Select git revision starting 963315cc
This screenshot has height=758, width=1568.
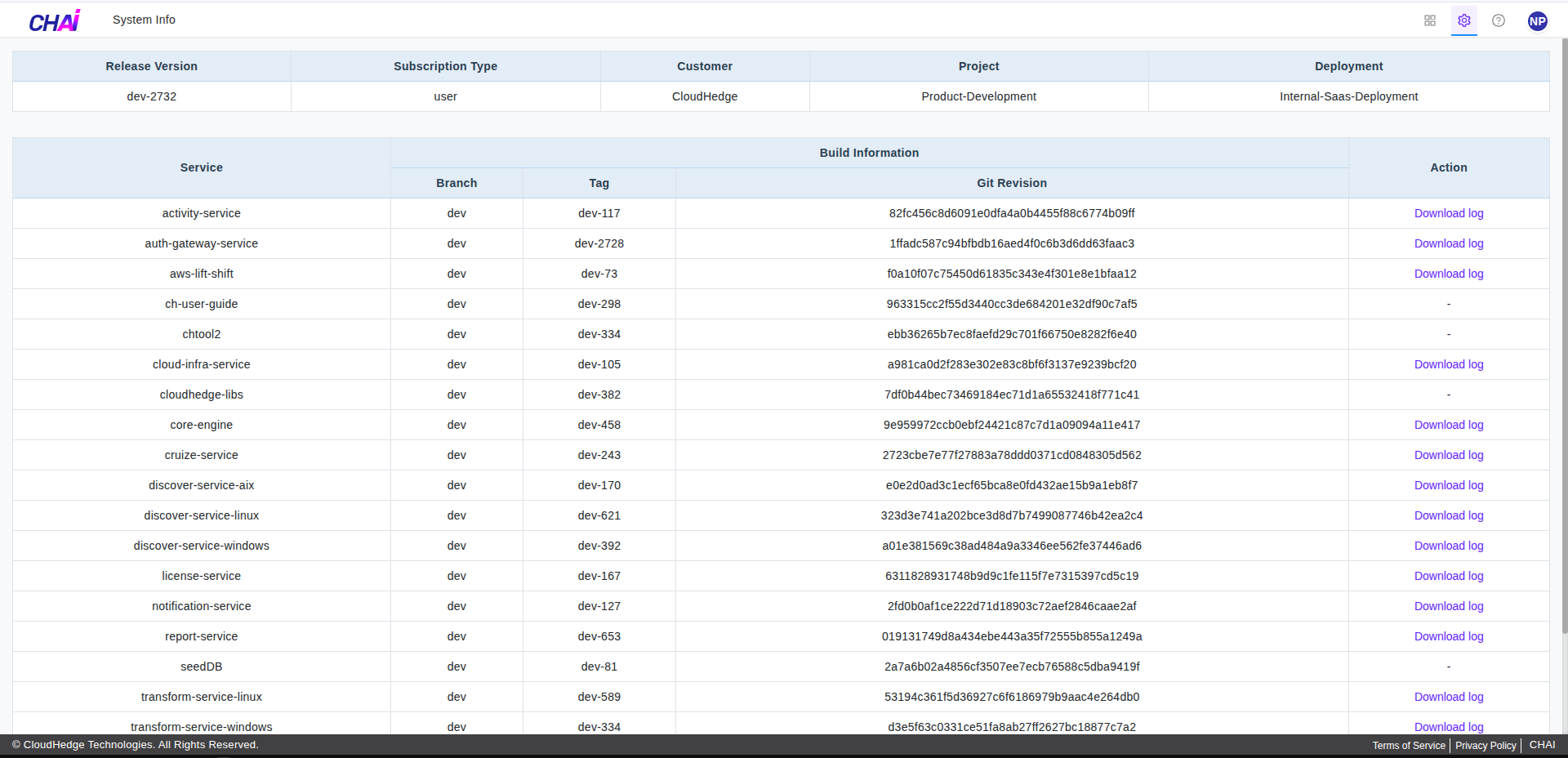click(1012, 304)
